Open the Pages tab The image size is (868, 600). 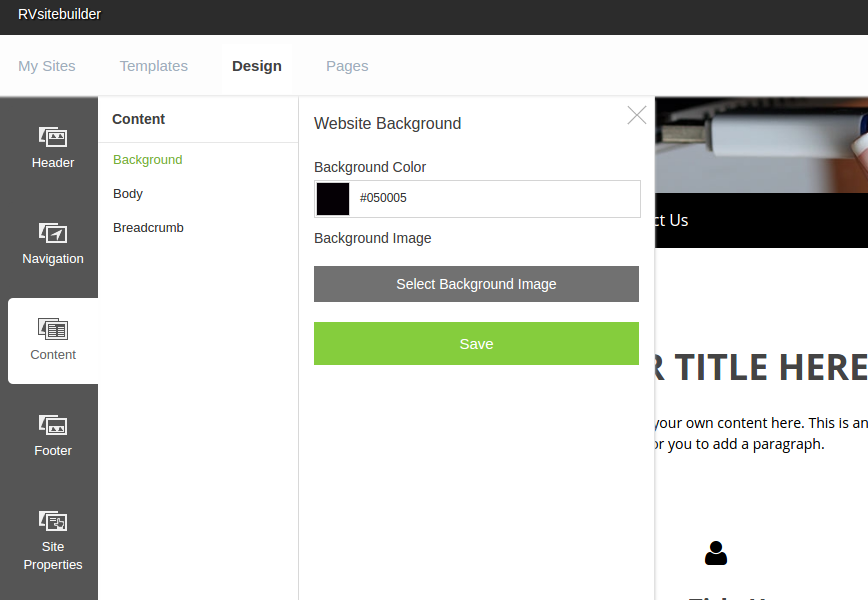tap(347, 66)
